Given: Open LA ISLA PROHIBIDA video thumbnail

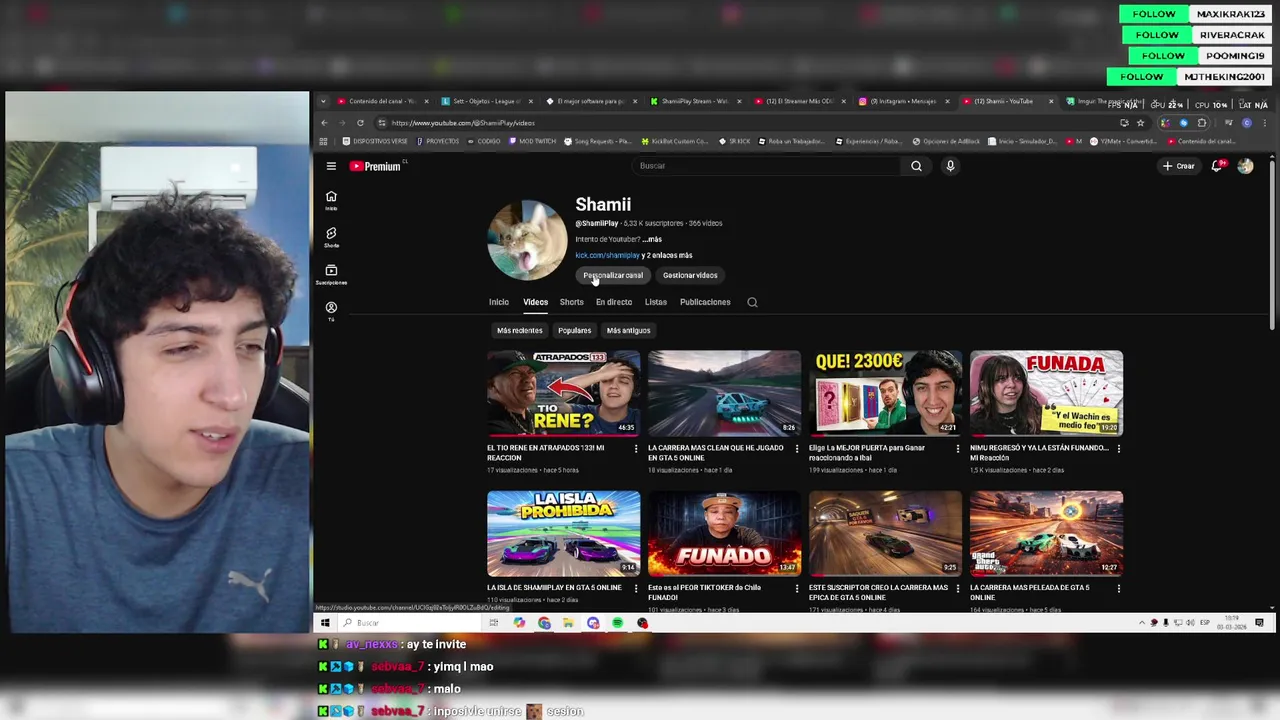Looking at the screenshot, I should 563,533.
